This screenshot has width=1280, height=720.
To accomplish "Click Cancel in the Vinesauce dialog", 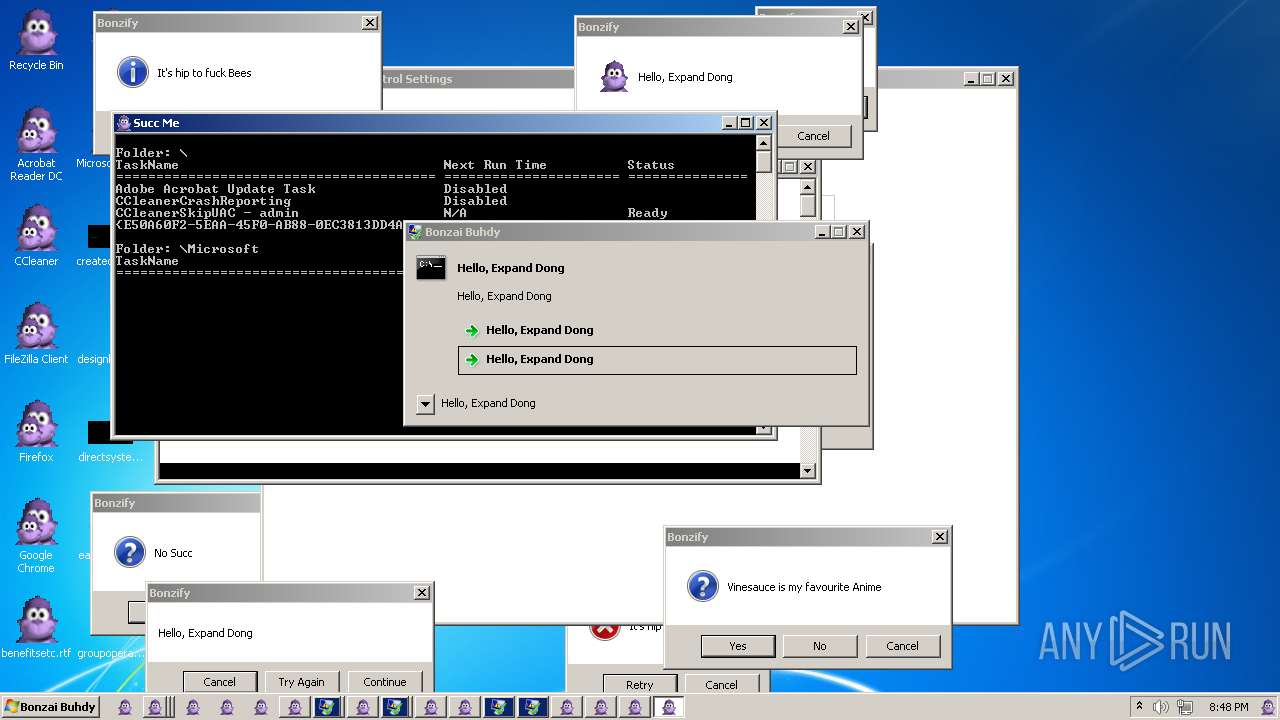I will (x=903, y=646).
